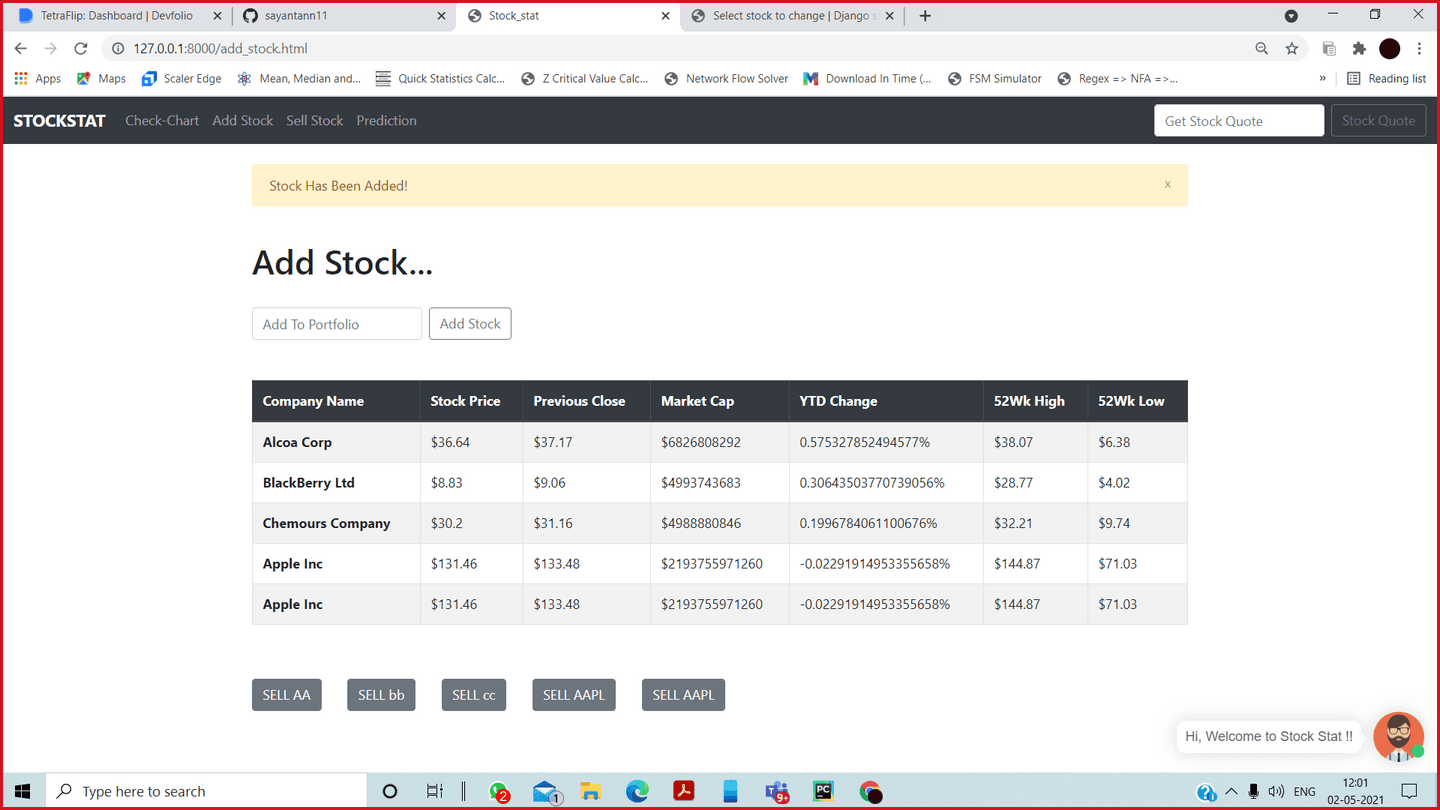Open the Z Critical Value Calc bookmark
Screen dimensions: 1440x810
(x=585, y=78)
